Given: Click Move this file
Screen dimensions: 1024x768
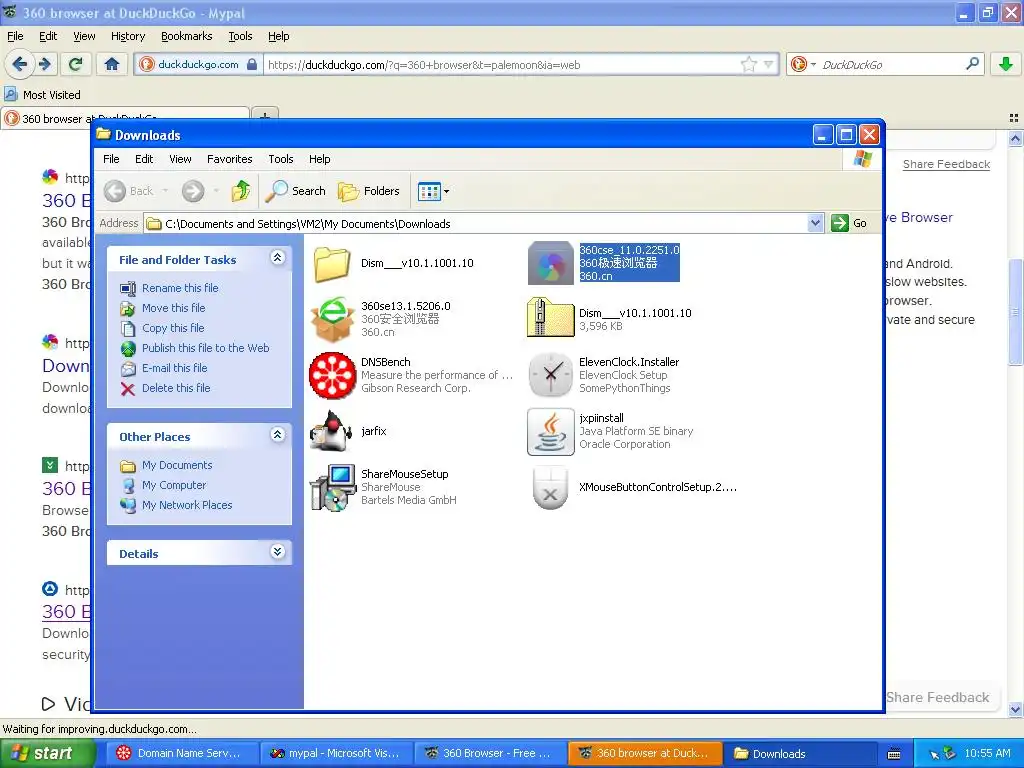Looking at the screenshot, I should [x=173, y=308].
